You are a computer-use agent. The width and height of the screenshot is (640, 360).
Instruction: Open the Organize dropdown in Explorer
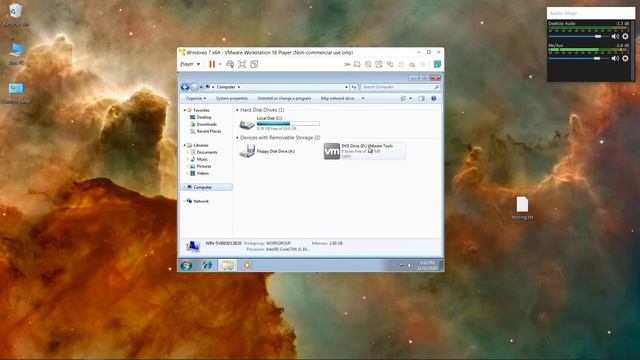click(196, 98)
